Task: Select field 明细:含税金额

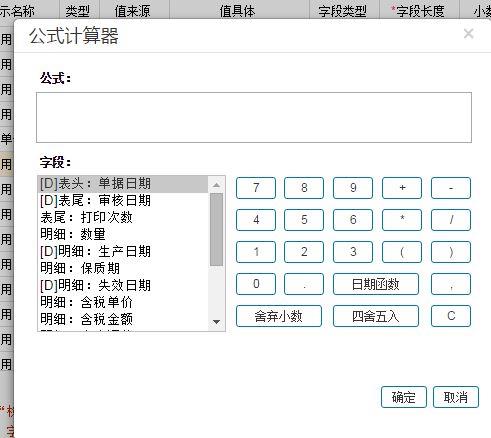Action: [x=123, y=320]
